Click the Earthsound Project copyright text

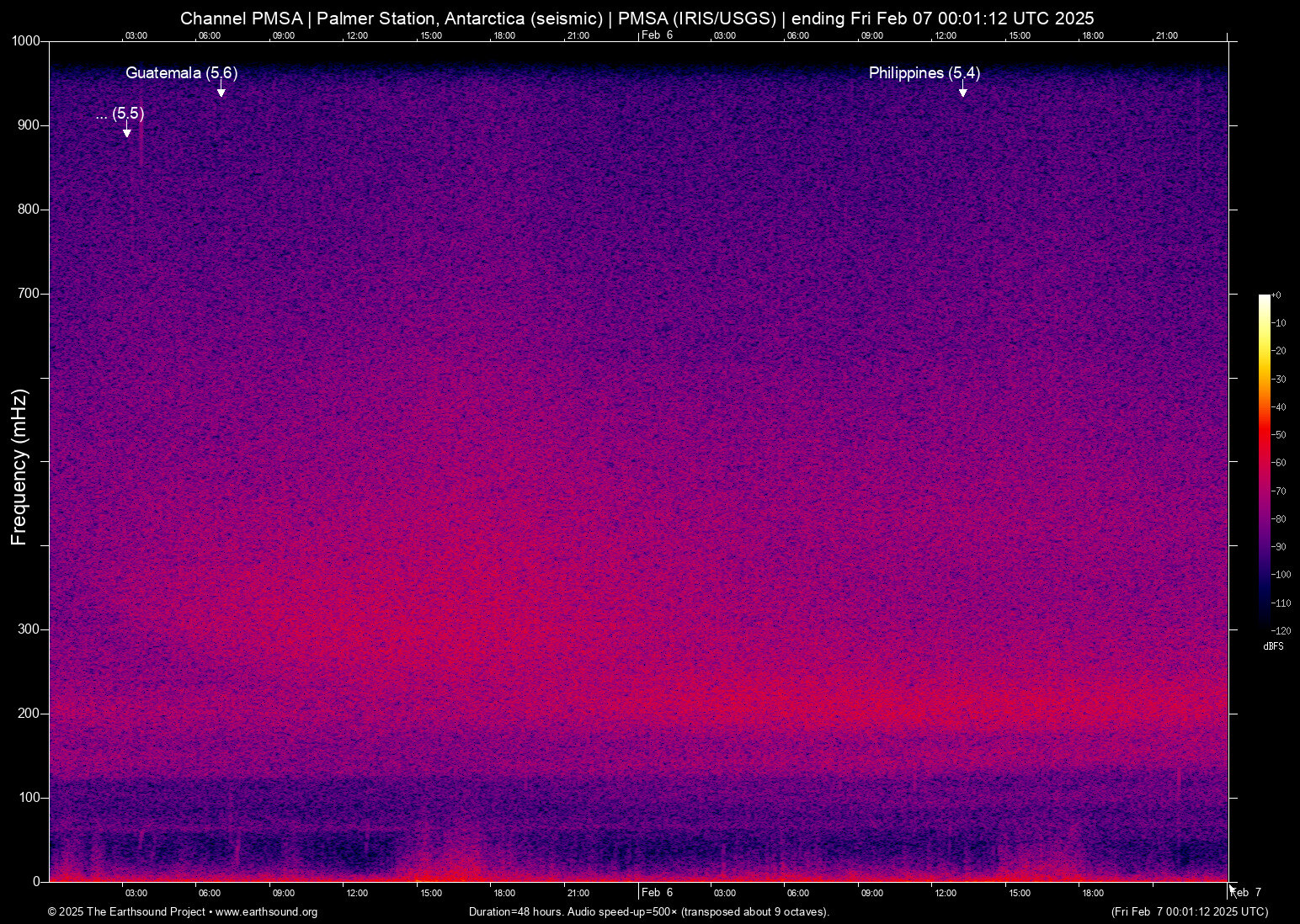(126, 911)
